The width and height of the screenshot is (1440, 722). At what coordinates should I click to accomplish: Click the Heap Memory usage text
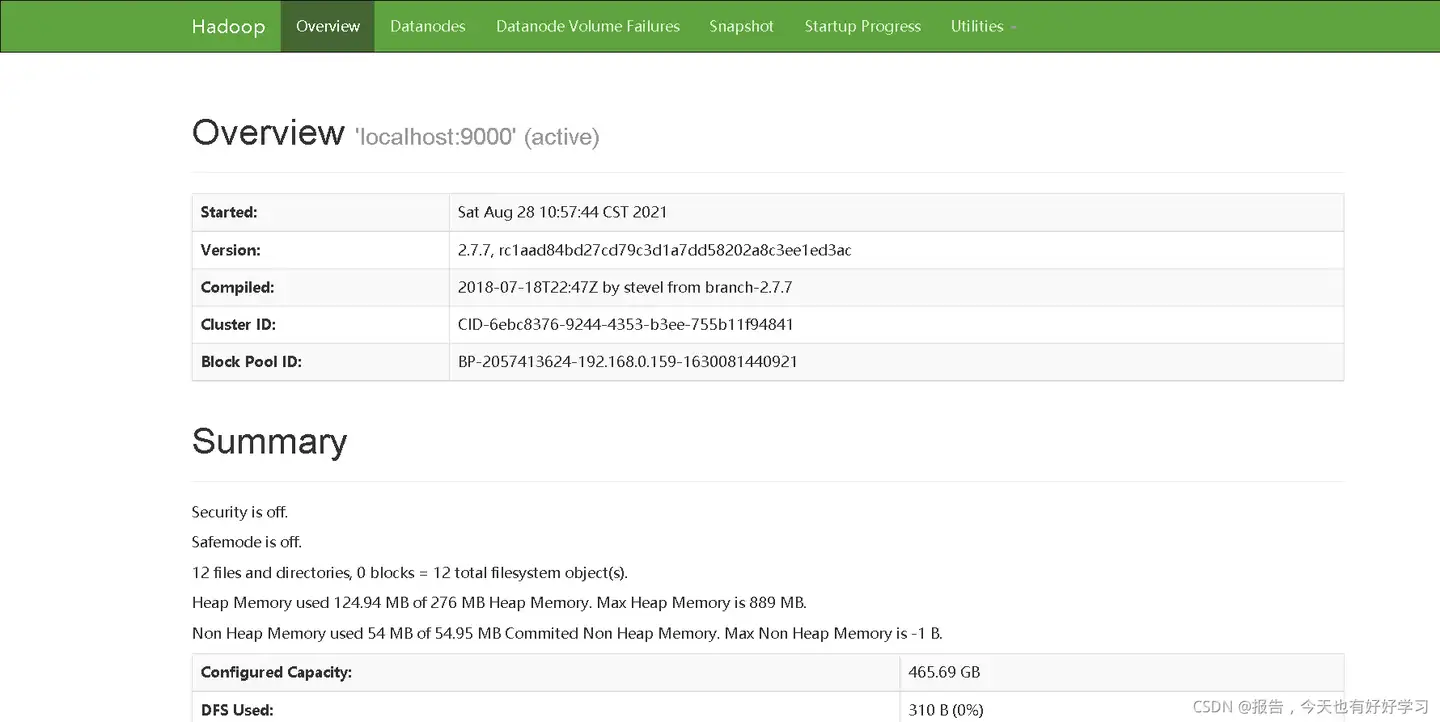pyautogui.click(x=499, y=602)
